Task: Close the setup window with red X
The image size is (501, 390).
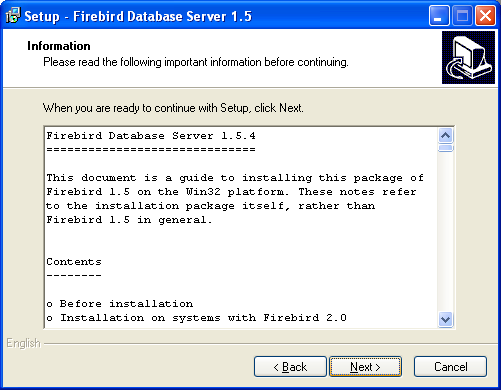Action: click(485, 16)
